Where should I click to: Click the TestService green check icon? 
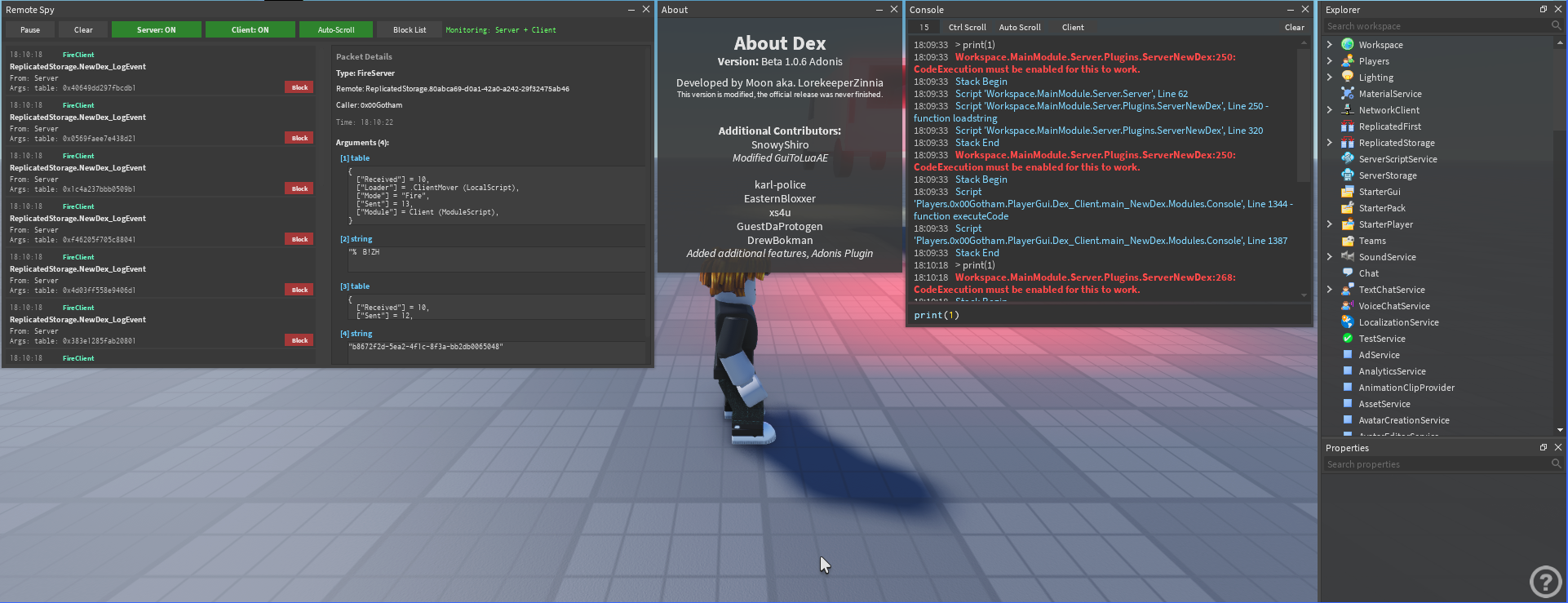(1348, 339)
